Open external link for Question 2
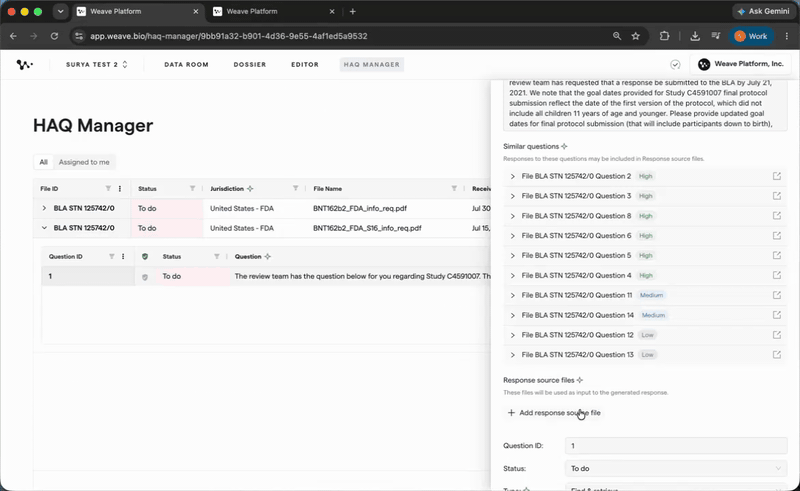This screenshot has height=491, width=800. click(x=777, y=176)
